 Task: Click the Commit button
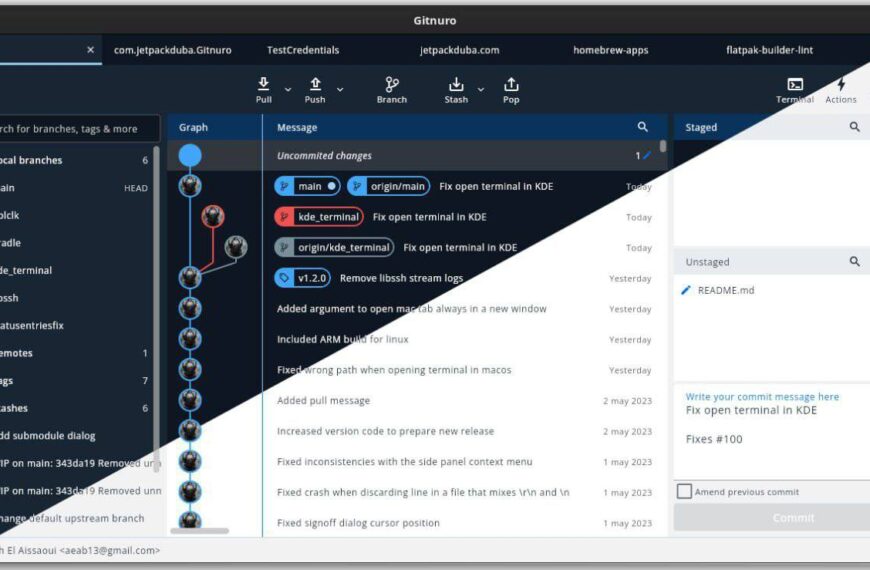[x=772, y=518]
